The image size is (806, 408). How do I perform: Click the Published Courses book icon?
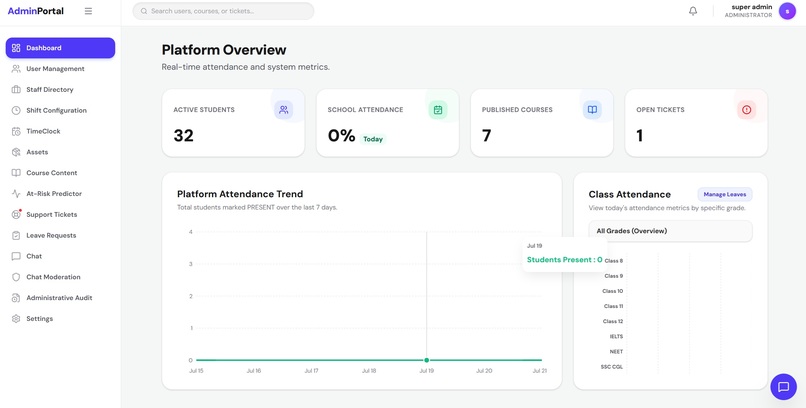(592, 109)
